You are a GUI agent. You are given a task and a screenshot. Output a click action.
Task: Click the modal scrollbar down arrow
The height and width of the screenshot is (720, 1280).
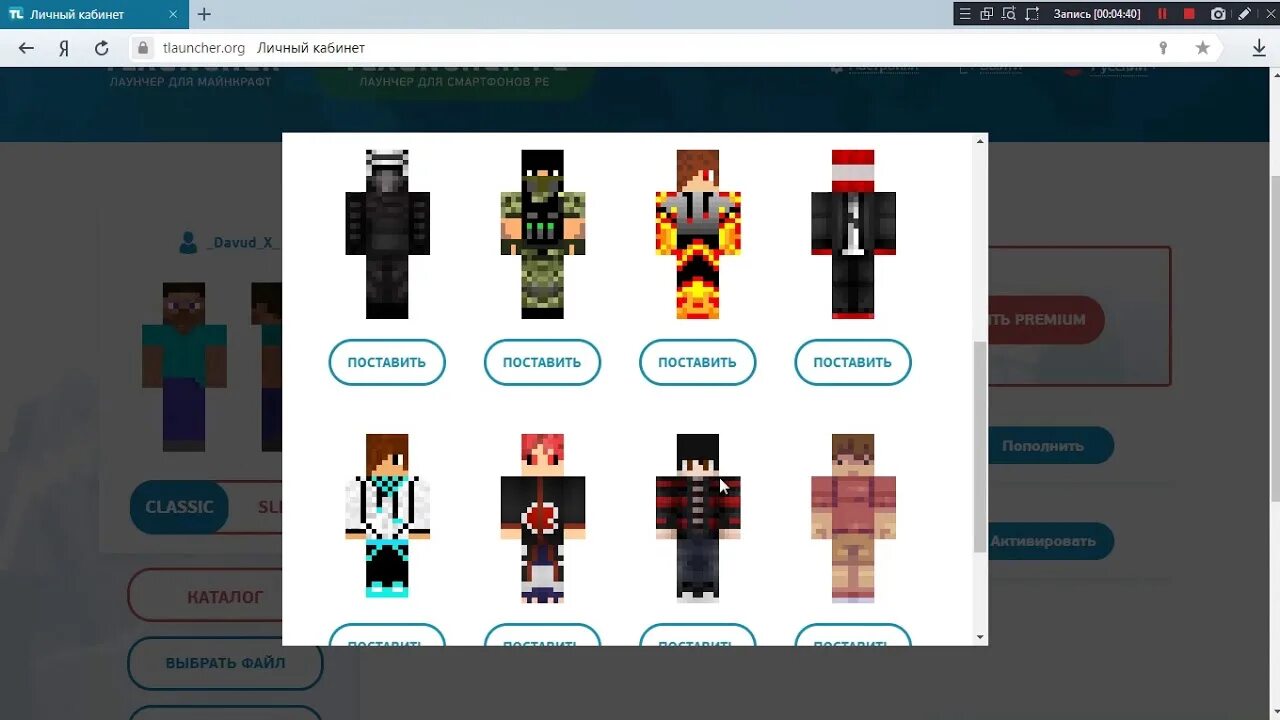980,637
